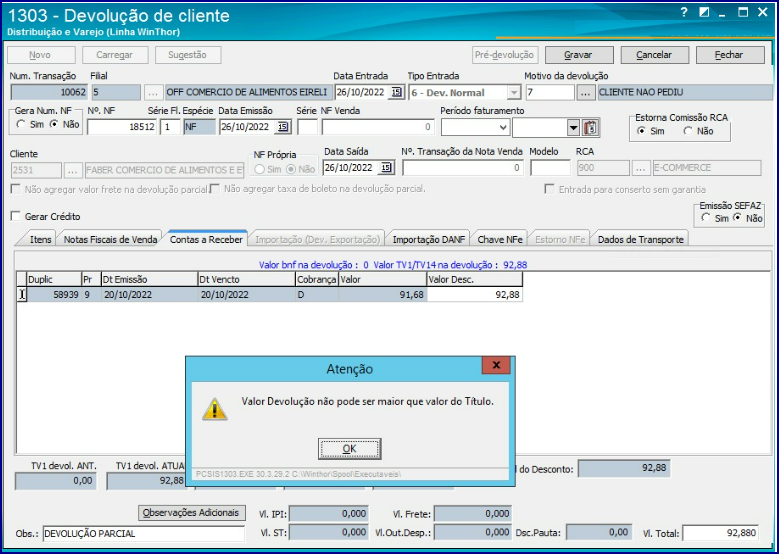The image size is (779, 554).
Task: Select Gera Num. NF Sim option
Action: tap(20, 124)
